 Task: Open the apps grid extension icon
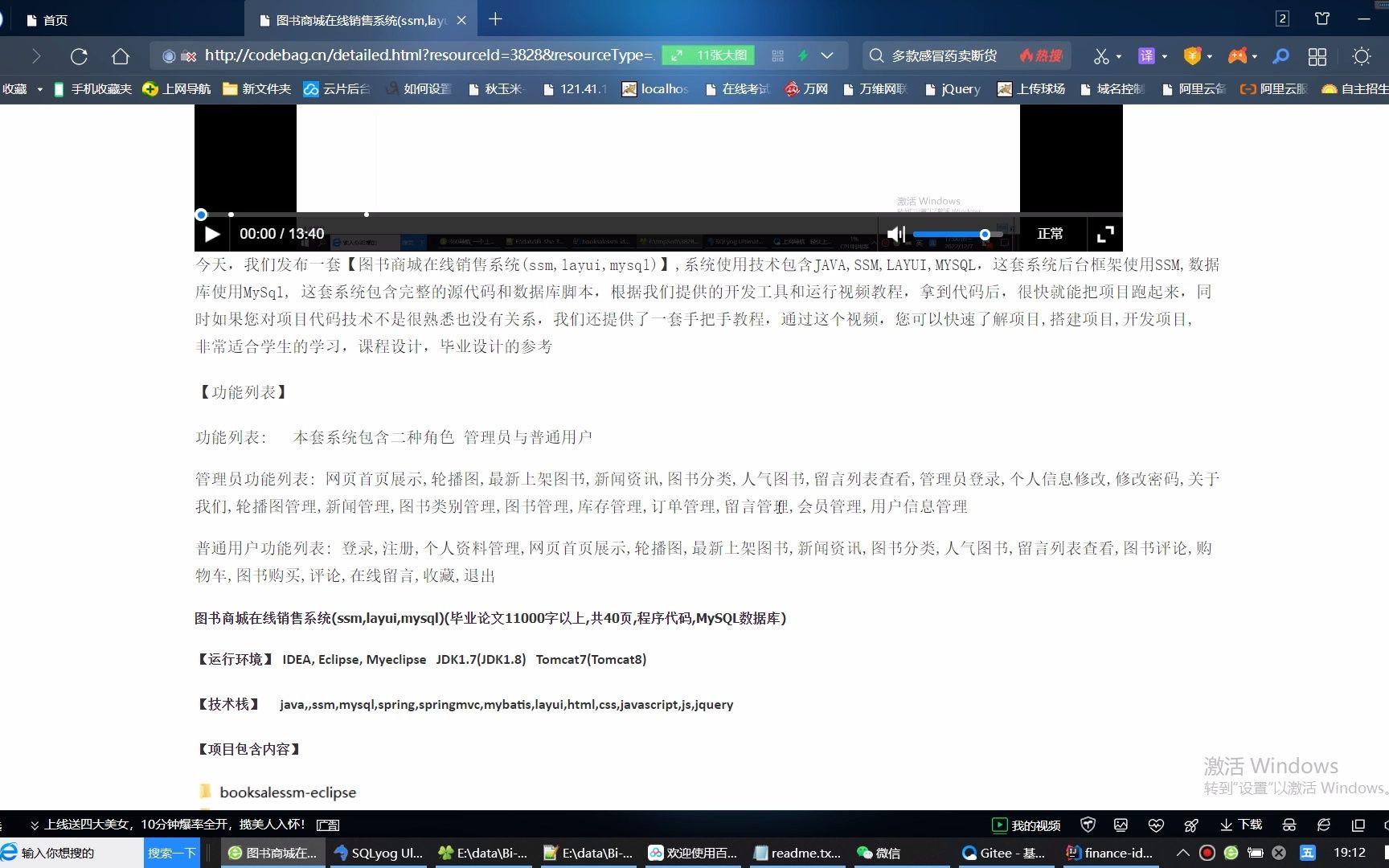coord(1317,56)
